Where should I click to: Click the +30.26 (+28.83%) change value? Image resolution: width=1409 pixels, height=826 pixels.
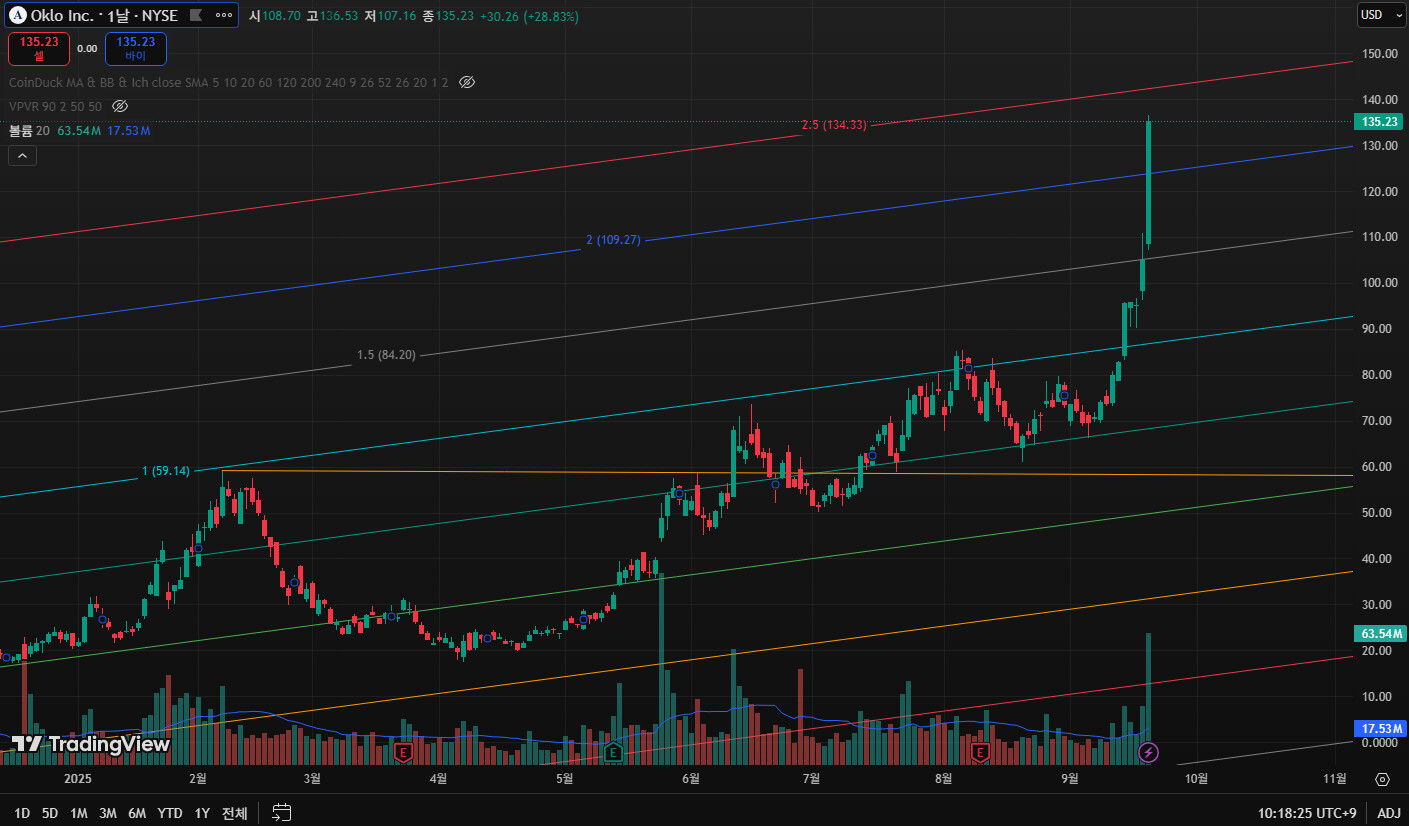(x=529, y=16)
